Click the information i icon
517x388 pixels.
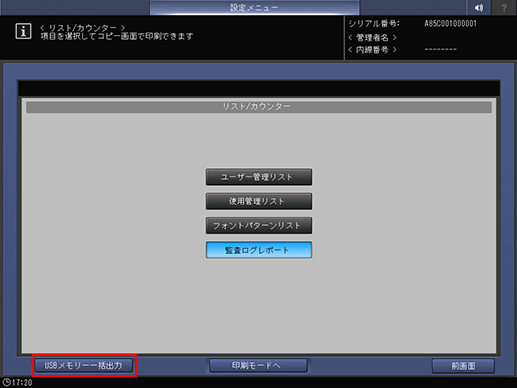[x=23, y=31]
